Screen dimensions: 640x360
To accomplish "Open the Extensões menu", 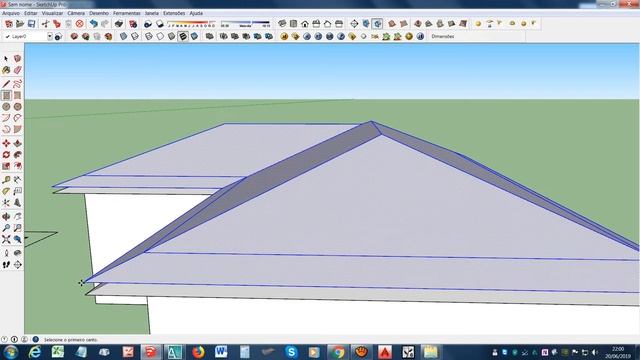I will 174,13.
